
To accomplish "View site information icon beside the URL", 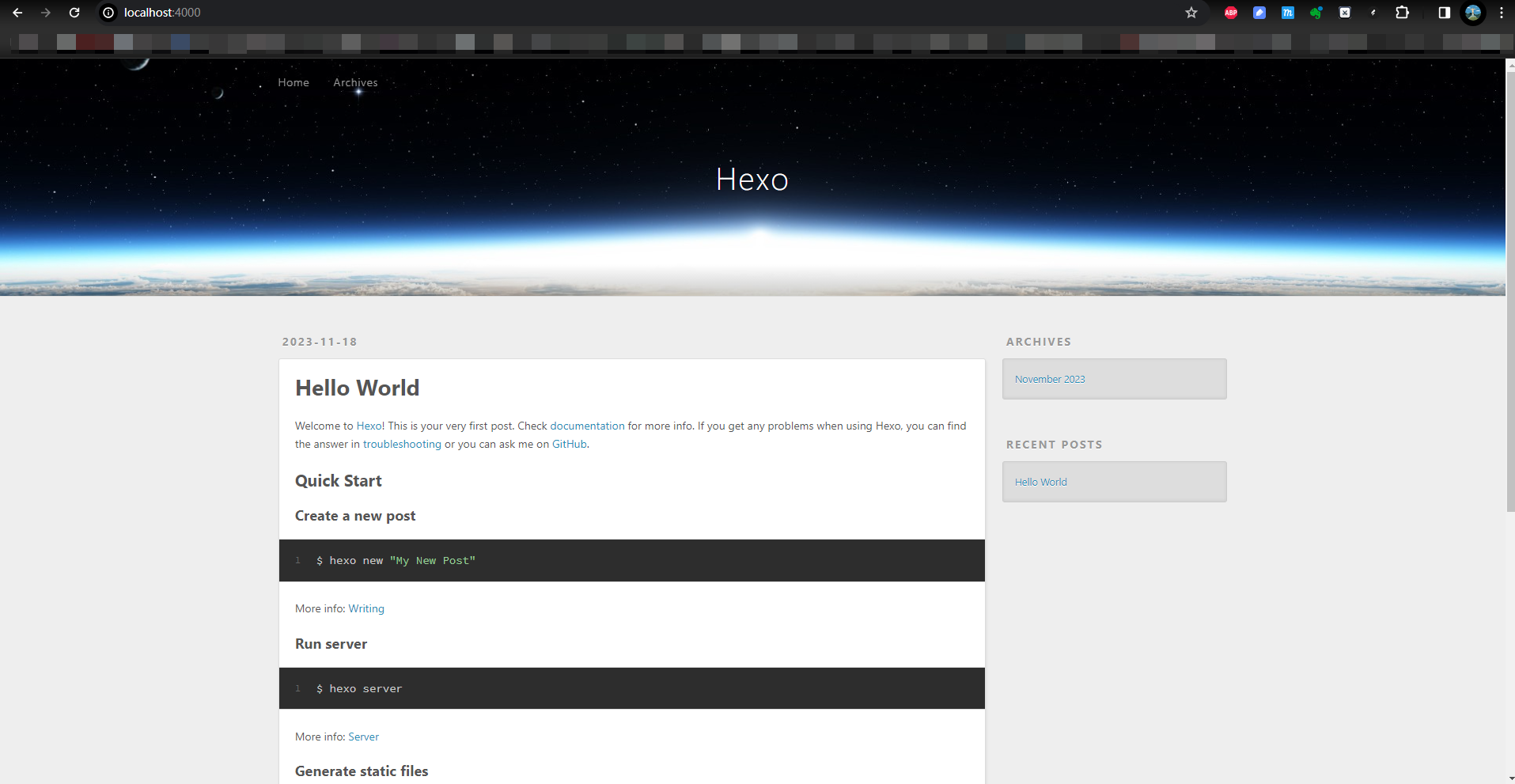I will 109,13.
